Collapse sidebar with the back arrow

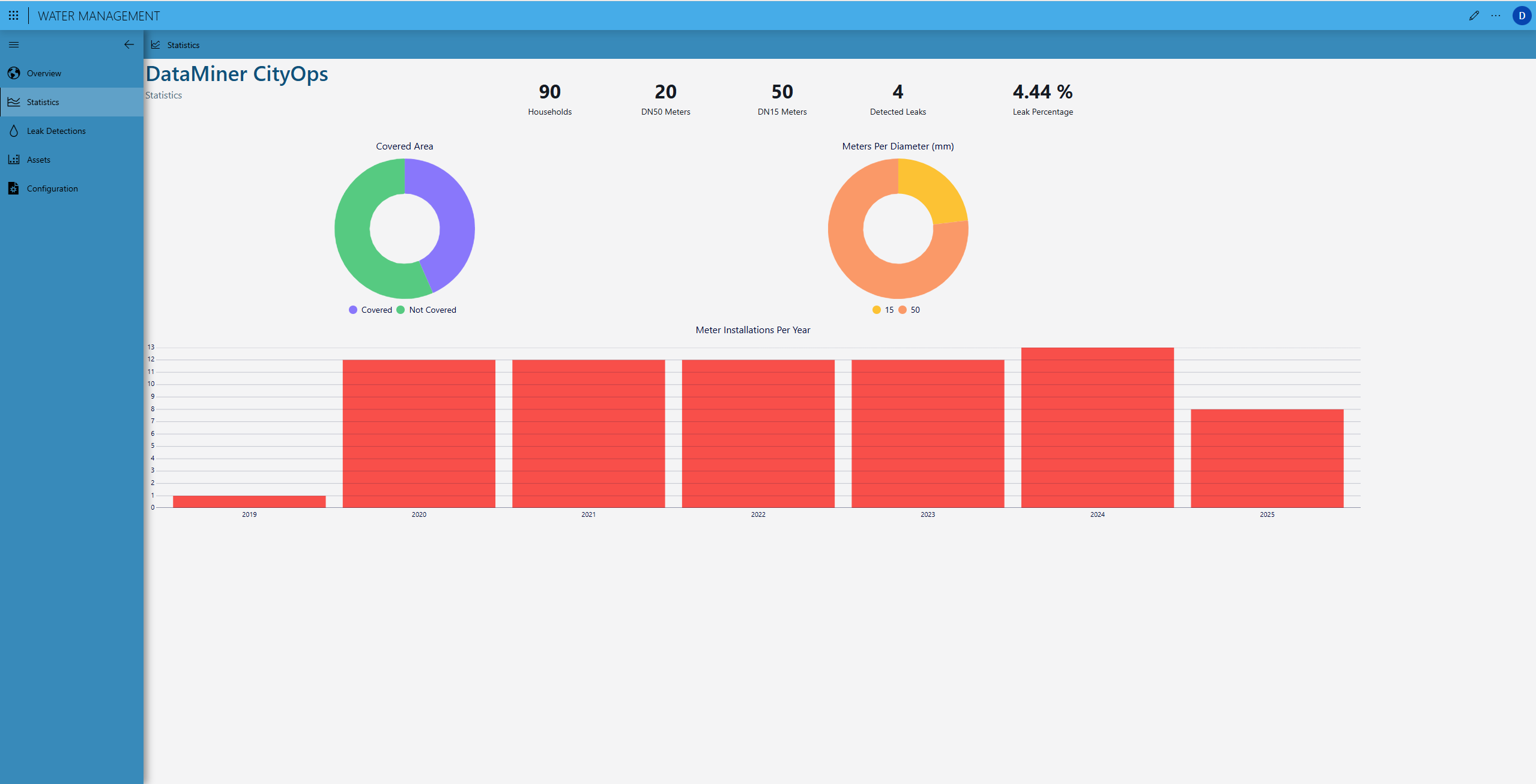pyautogui.click(x=129, y=44)
